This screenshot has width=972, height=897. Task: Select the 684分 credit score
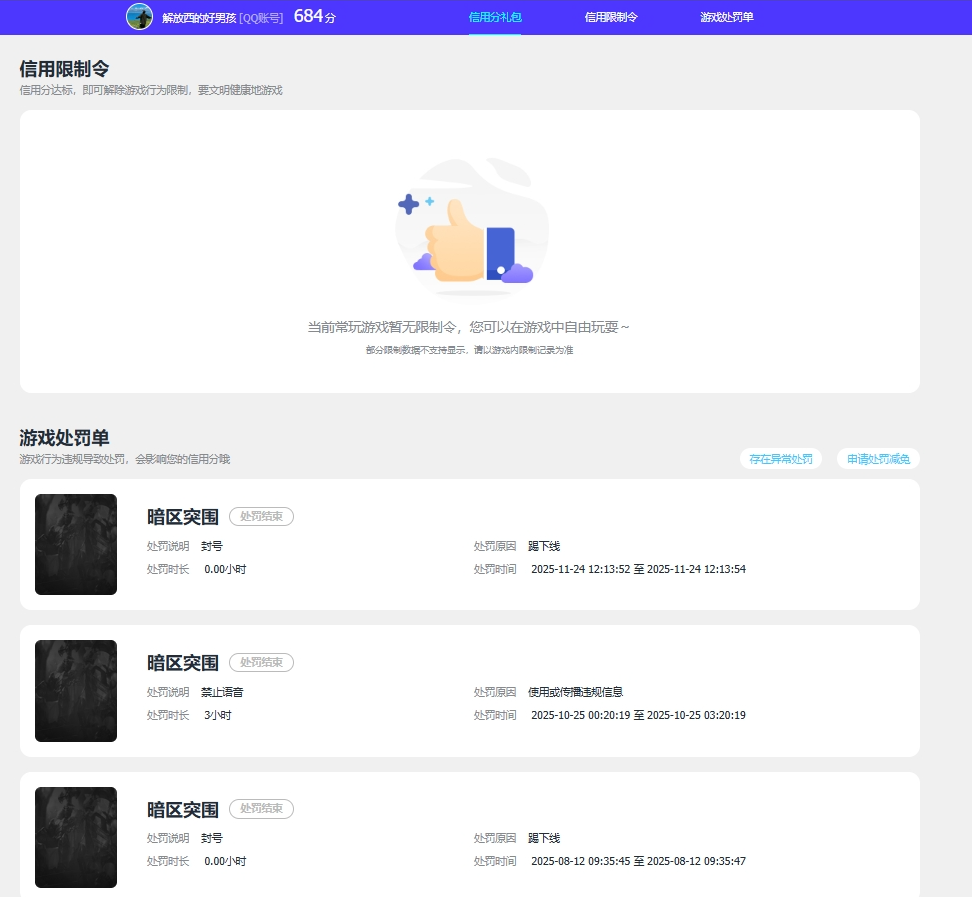pyautogui.click(x=315, y=17)
